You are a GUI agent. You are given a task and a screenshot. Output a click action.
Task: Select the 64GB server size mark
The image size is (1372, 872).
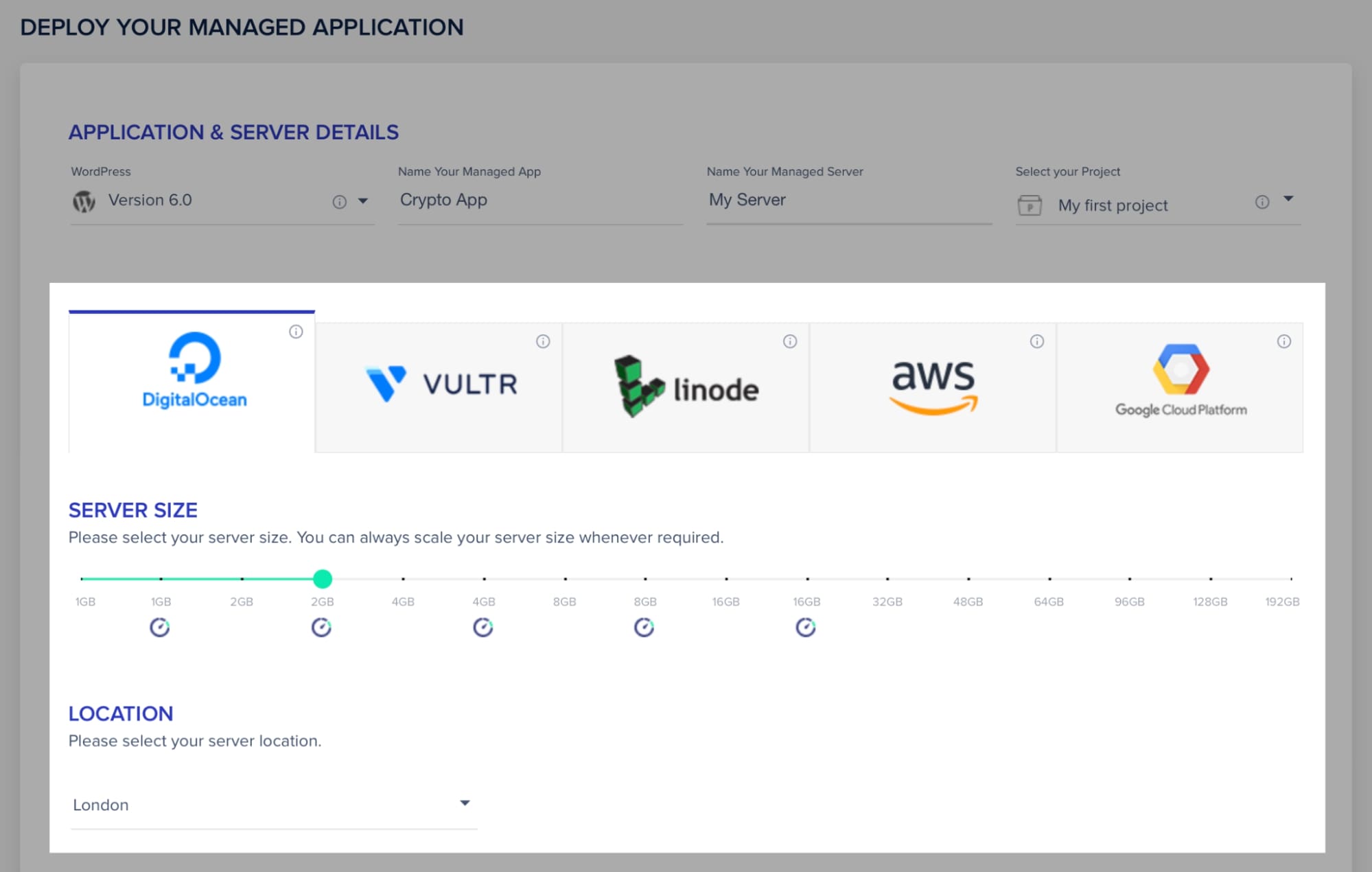[1049, 579]
